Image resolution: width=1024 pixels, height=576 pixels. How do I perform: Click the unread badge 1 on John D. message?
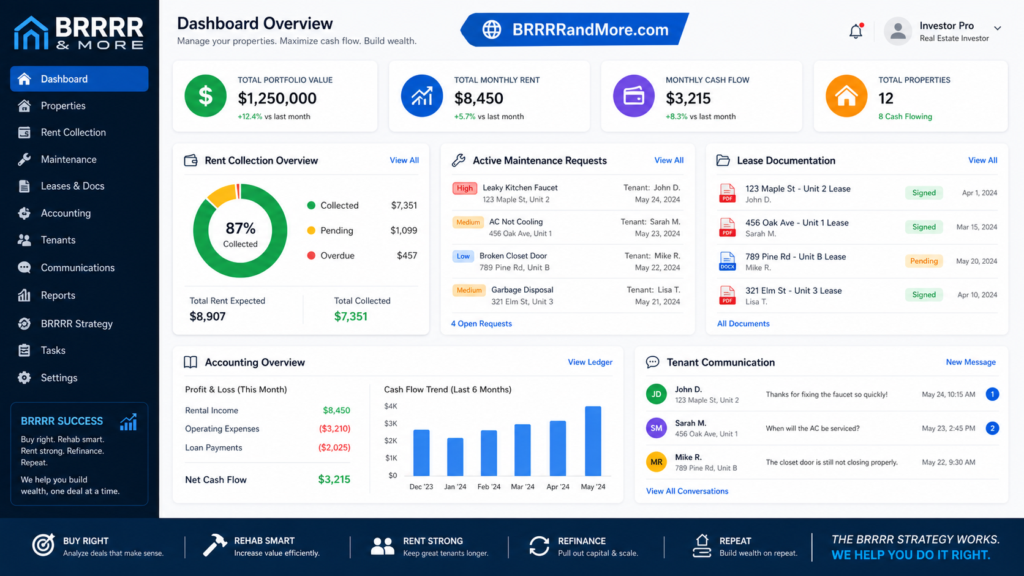point(992,394)
